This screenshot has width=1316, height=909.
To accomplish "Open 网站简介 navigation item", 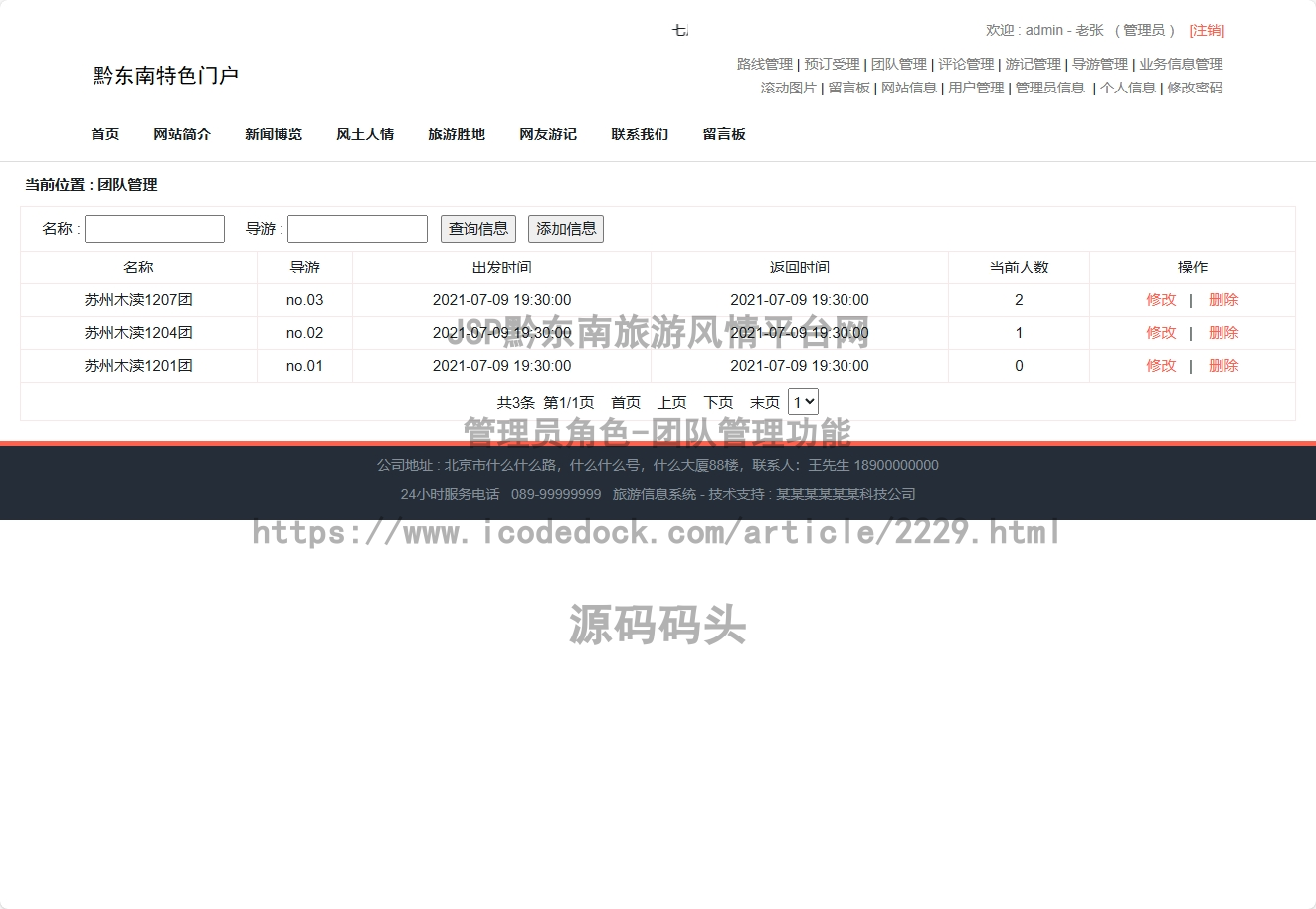I will [x=182, y=134].
